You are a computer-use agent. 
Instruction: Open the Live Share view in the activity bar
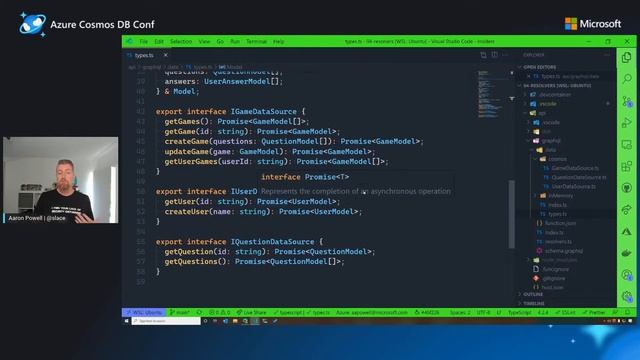(627, 210)
